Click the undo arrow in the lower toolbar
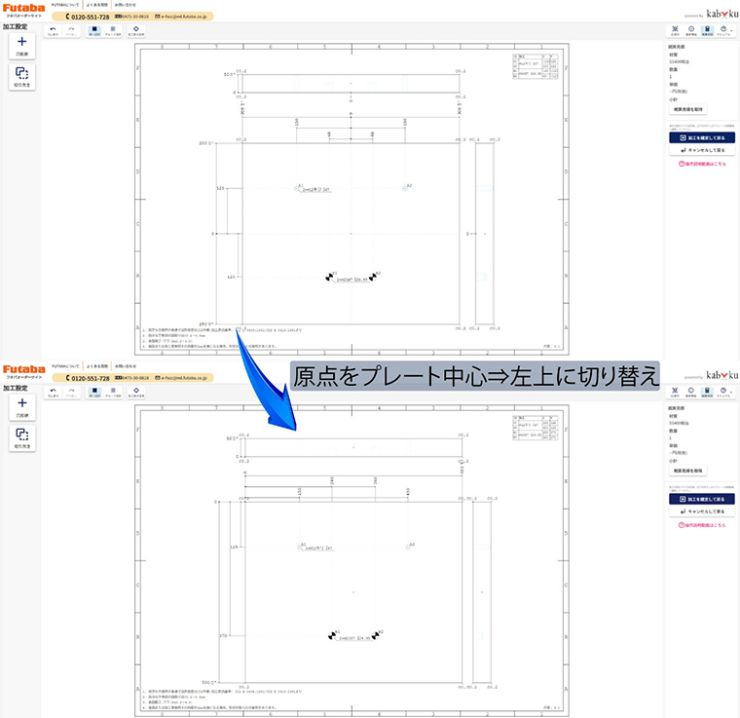Image resolution: width=740 pixels, height=718 pixels. click(x=53, y=391)
